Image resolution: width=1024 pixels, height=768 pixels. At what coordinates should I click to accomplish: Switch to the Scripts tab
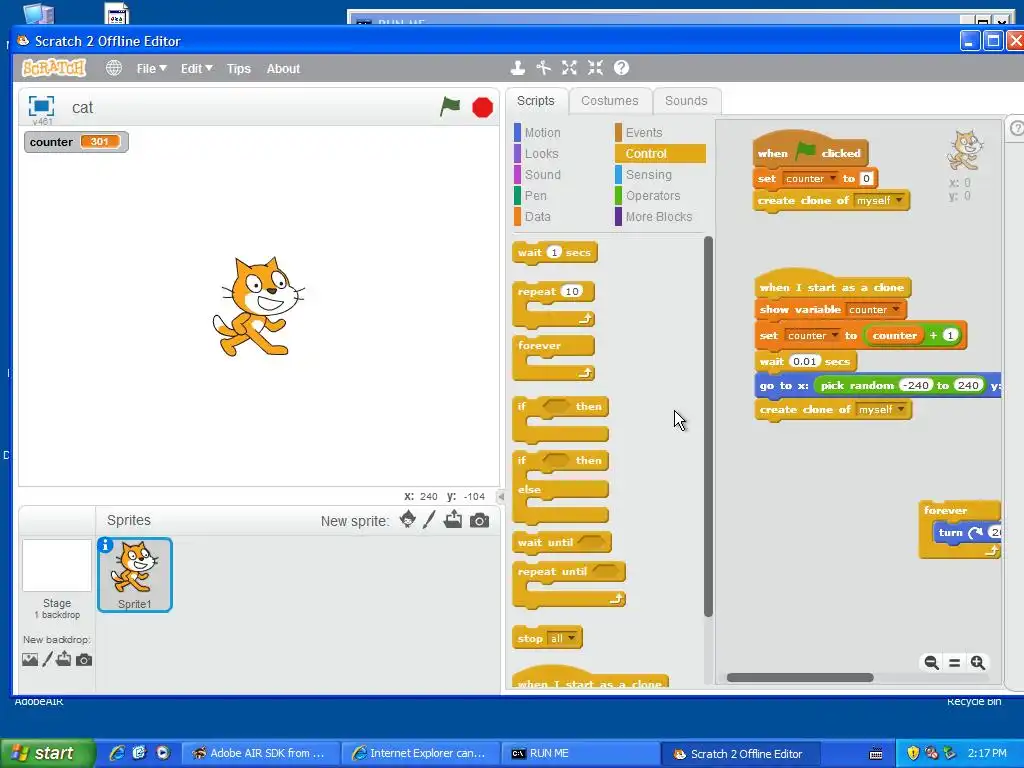pyautogui.click(x=536, y=101)
